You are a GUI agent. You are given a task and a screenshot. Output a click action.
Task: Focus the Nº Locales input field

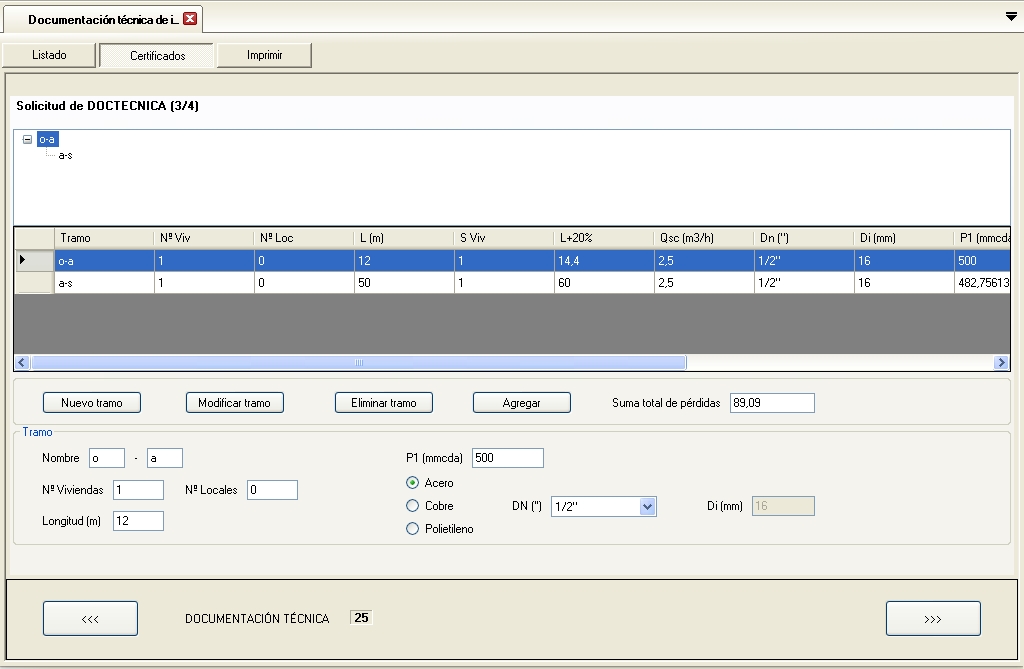click(272, 490)
